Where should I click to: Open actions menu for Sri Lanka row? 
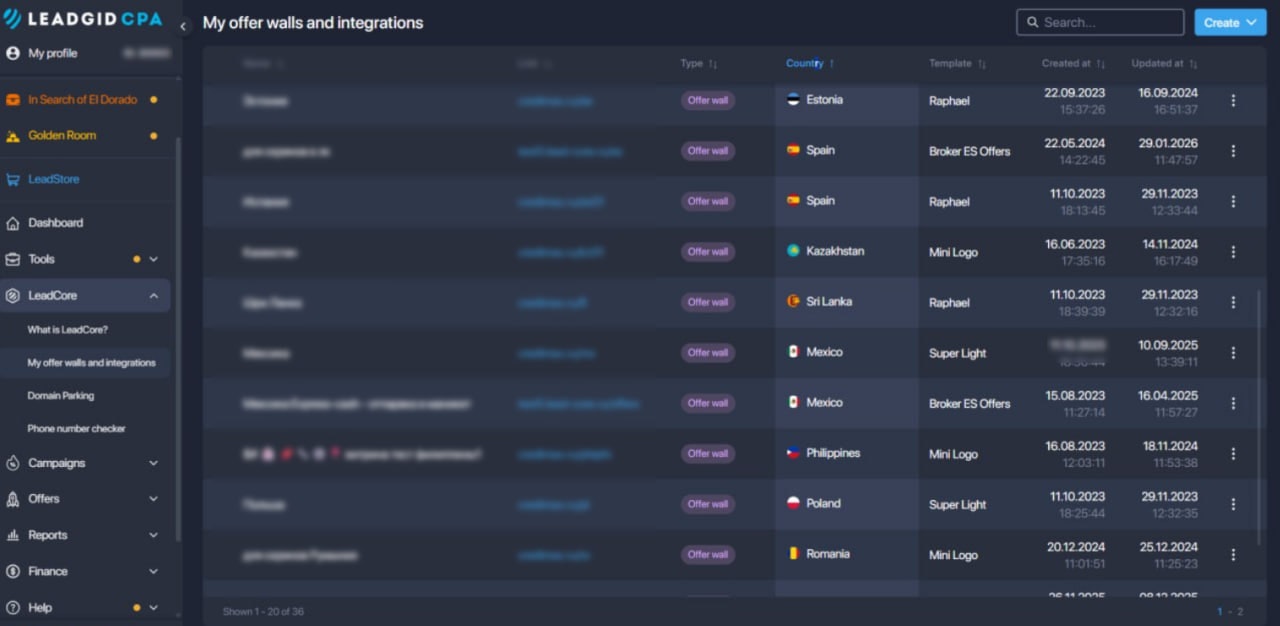tap(1233, 302)
